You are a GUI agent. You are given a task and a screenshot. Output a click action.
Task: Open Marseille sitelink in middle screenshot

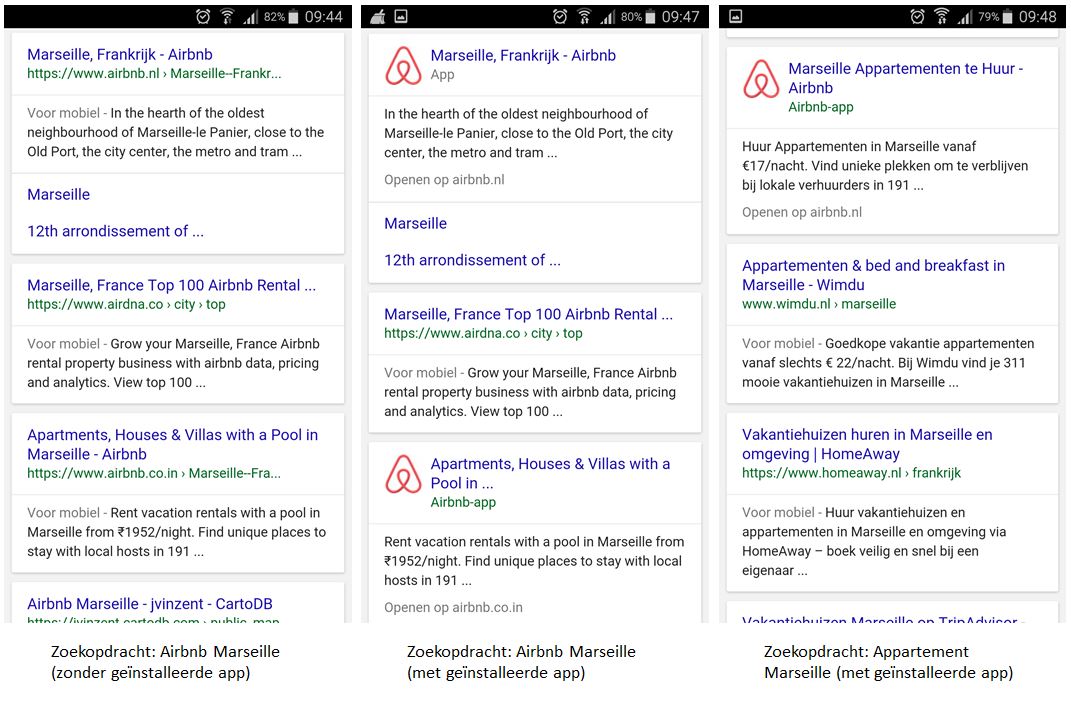pyautogui.click(x=415, y=223)
